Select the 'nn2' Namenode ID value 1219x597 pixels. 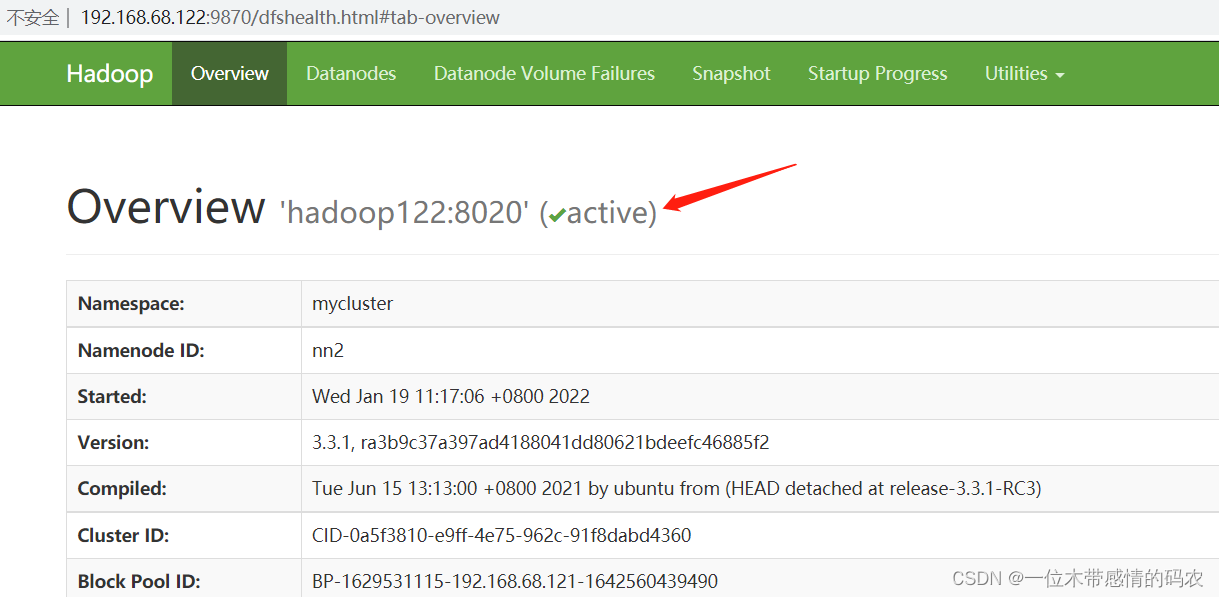click(328, 350)
